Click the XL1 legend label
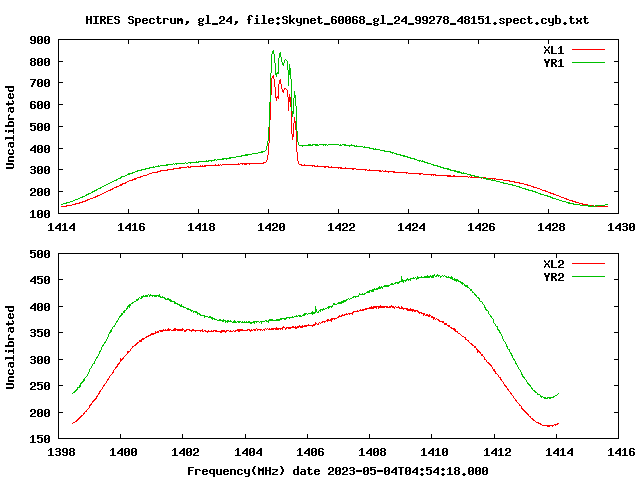The height and width of the screenshot is (480, 640). (553, 50)
